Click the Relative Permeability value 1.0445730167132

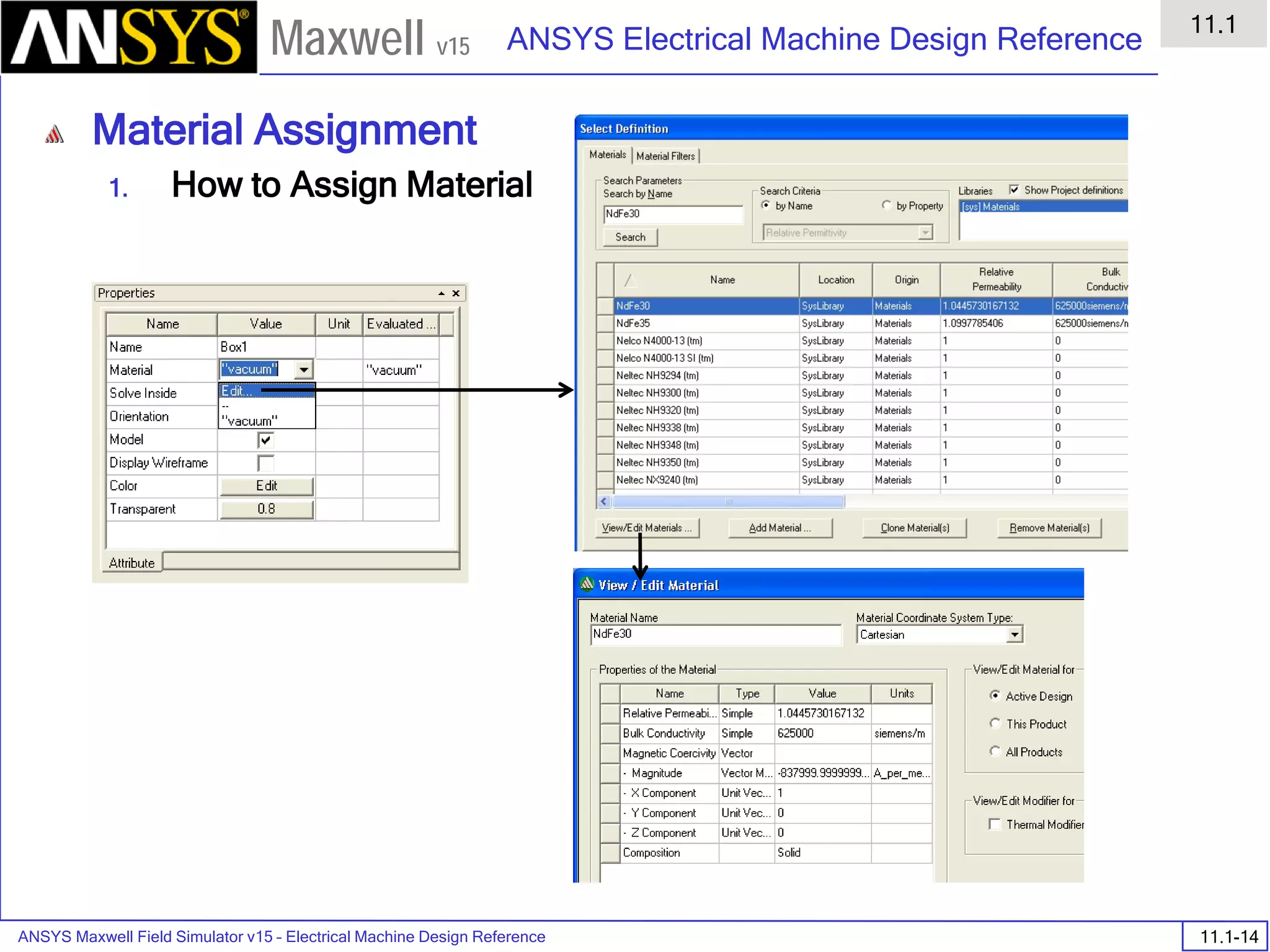coord(822,713)
